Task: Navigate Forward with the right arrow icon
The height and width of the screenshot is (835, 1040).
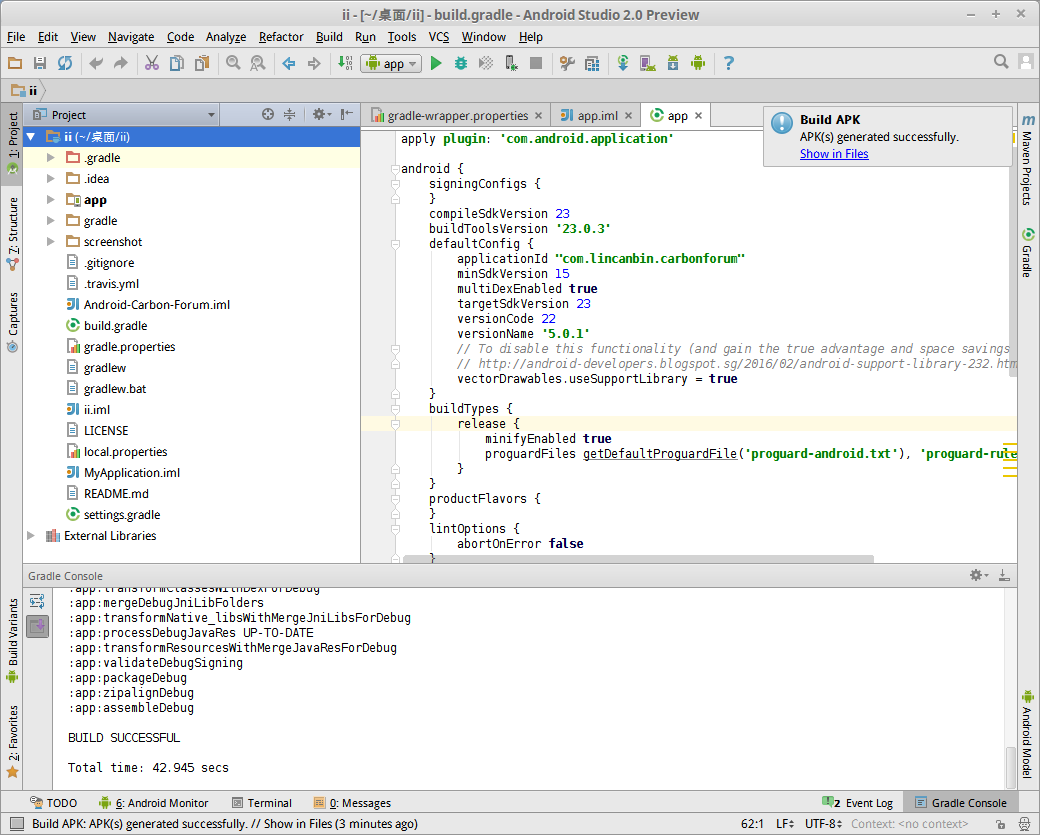Action: coord(314,63)
